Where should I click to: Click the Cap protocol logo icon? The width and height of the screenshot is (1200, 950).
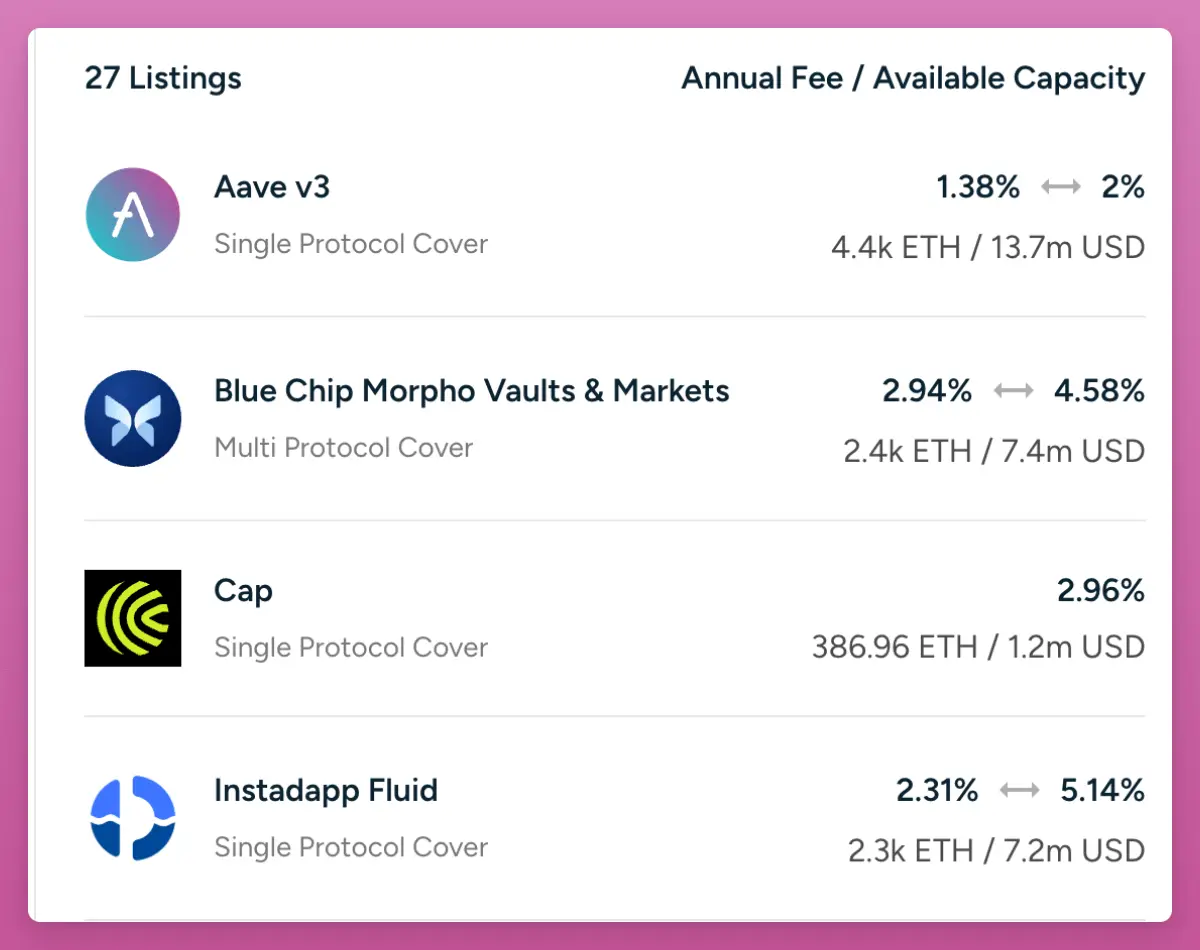point(133,618)
